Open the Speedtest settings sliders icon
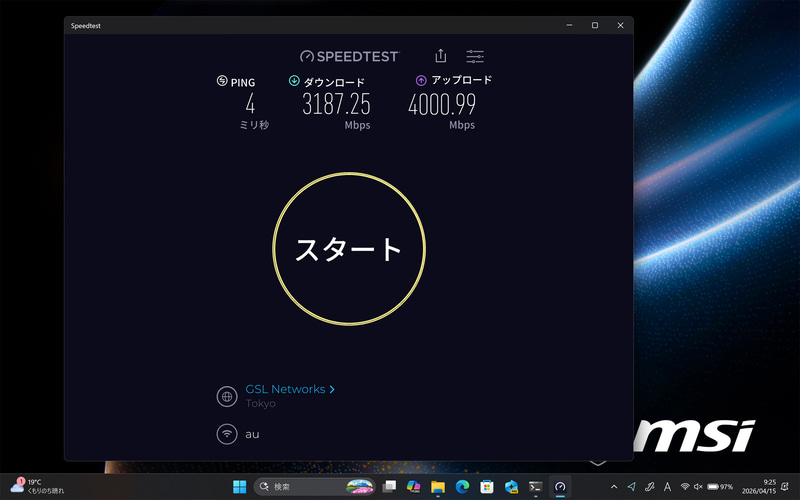800x500 pixels. coord(475,56)
